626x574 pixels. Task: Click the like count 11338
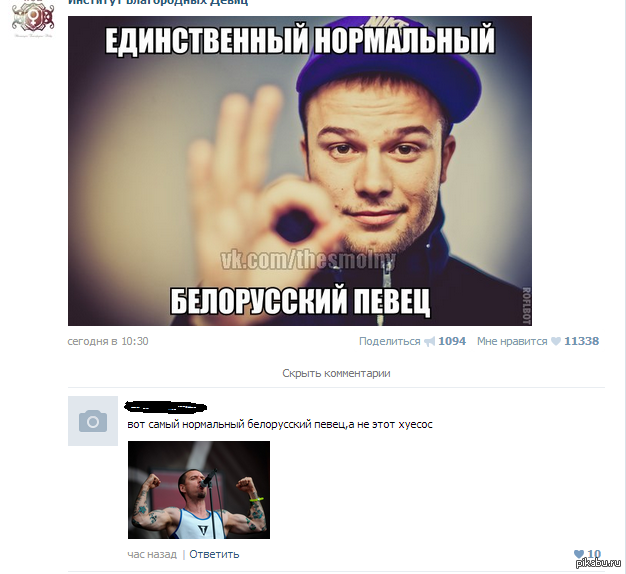point(581,341)
